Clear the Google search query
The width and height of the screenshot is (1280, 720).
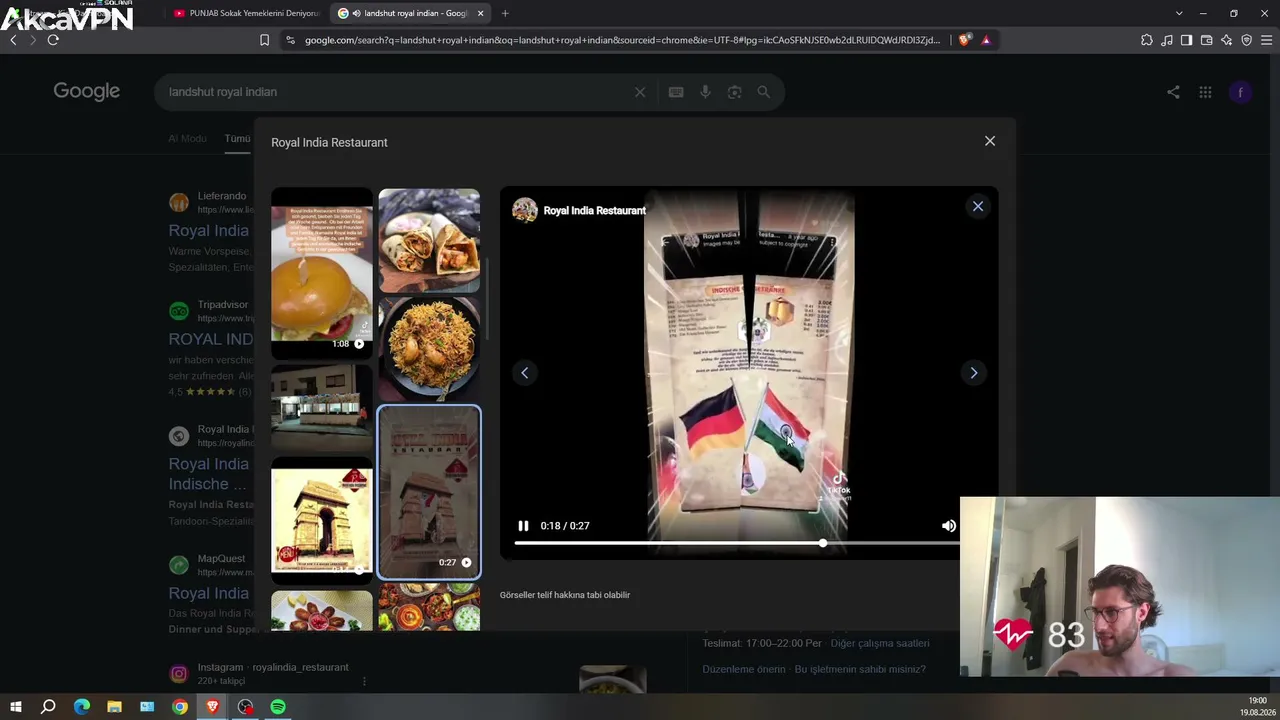tap(640, 92)
